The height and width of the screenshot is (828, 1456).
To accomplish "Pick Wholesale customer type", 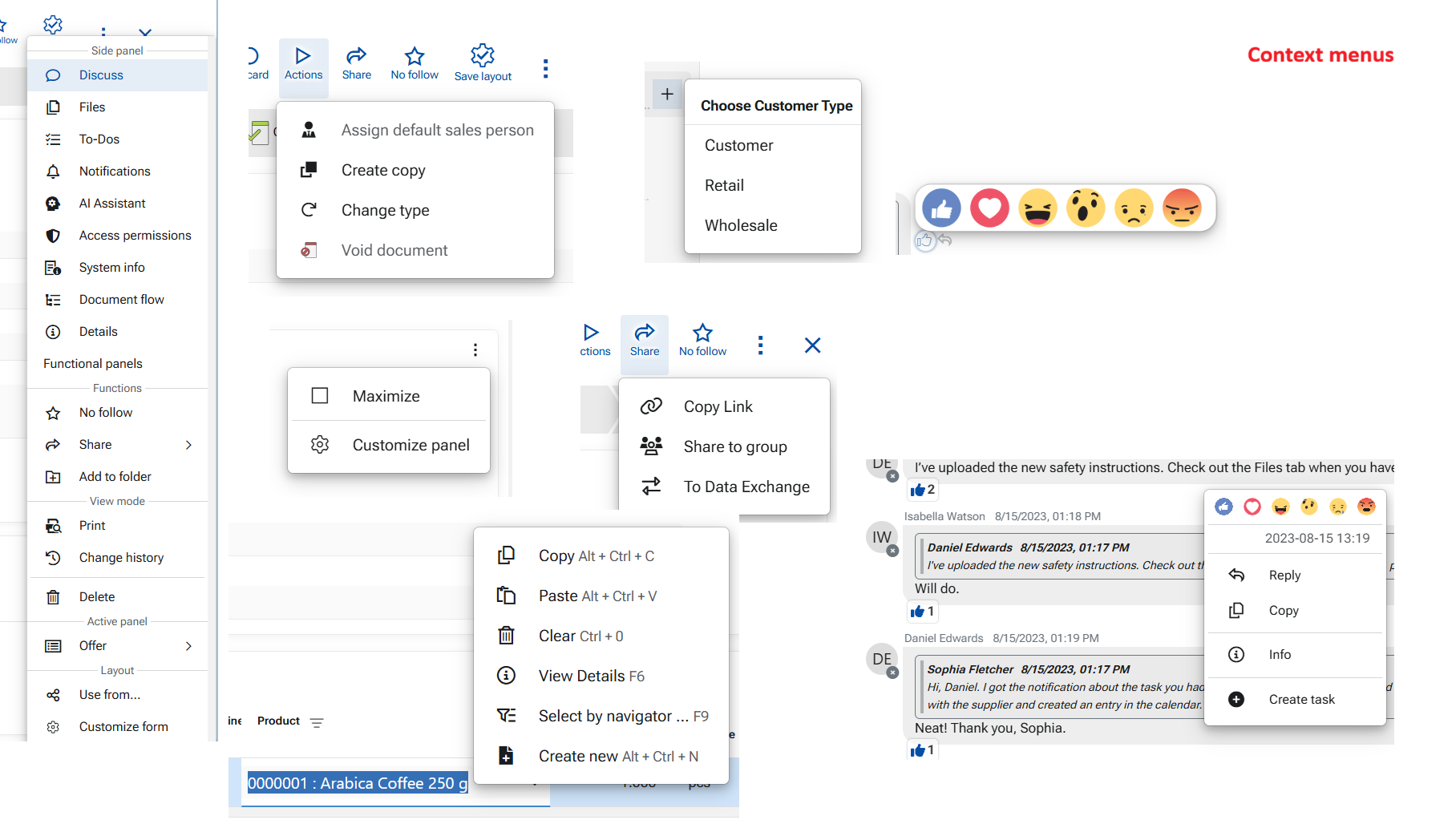I will click(773, 225).
